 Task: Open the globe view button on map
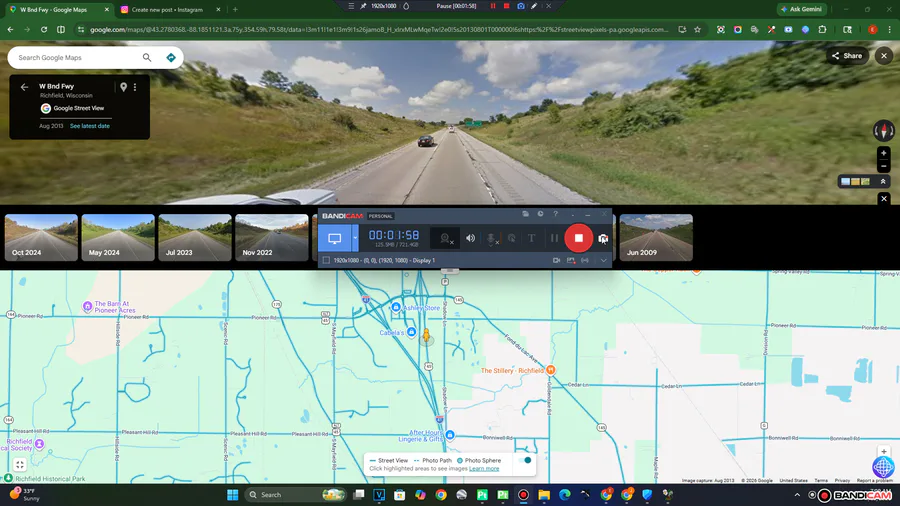click(x=883, y=467)
